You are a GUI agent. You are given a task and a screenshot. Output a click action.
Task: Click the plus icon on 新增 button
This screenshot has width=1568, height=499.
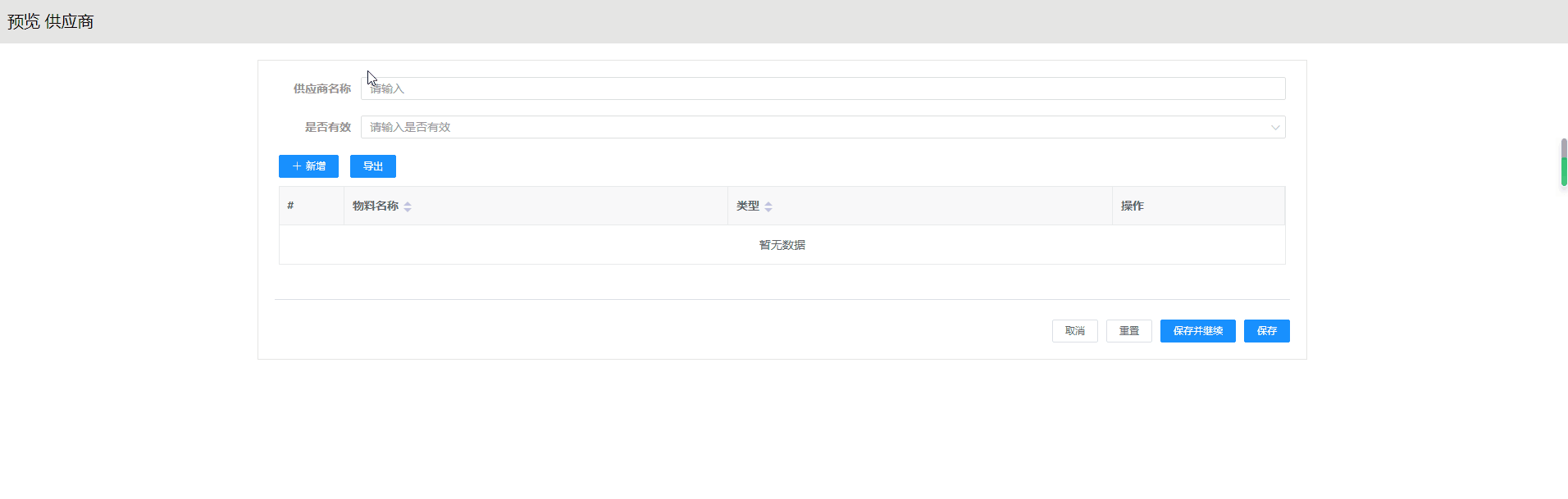(x=297, y=166)
